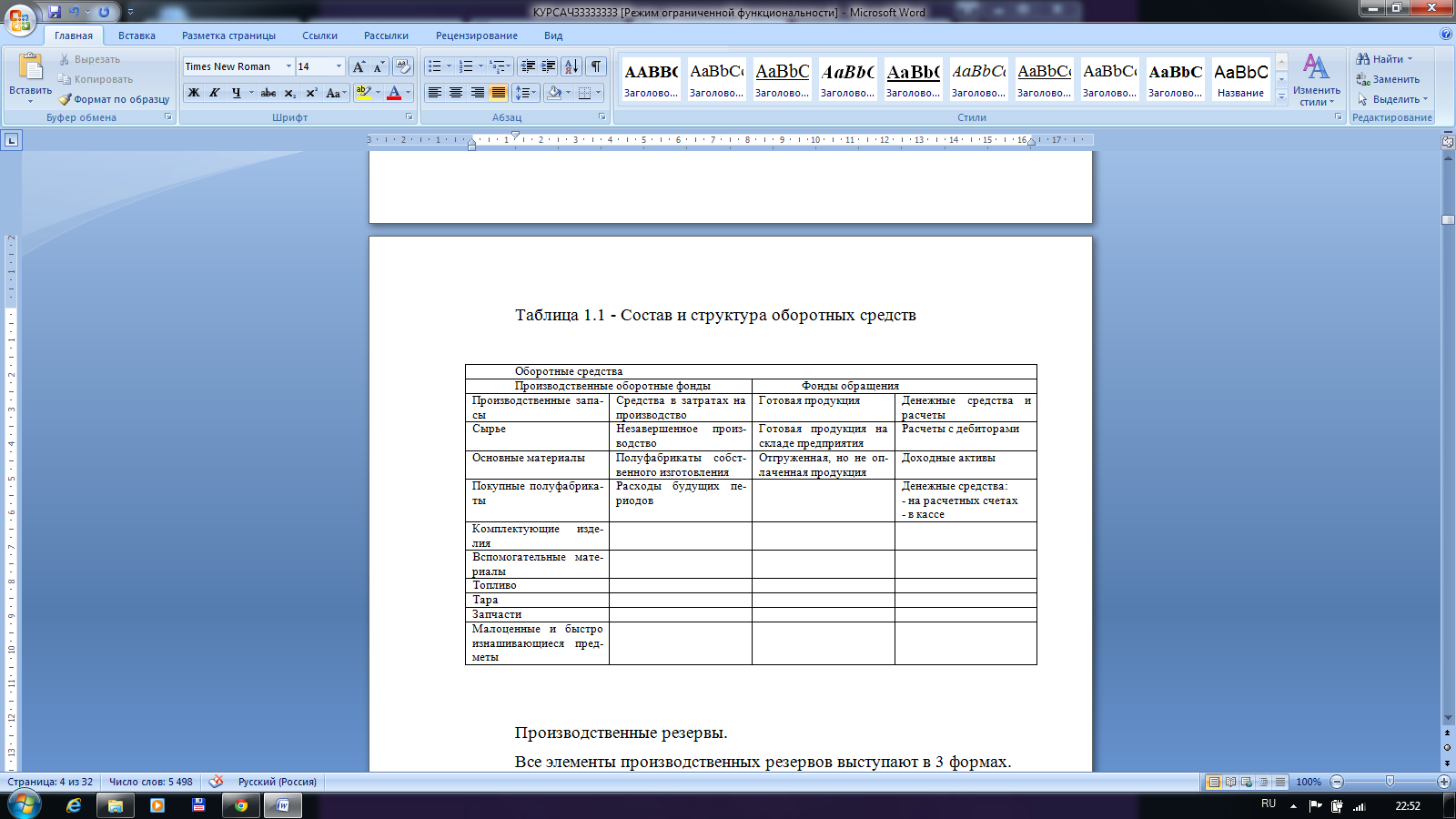1456x819 pixels.
Task: Click the Clear Formatting eraser icon
Action: pyautogui.click(x=403, y=66)
